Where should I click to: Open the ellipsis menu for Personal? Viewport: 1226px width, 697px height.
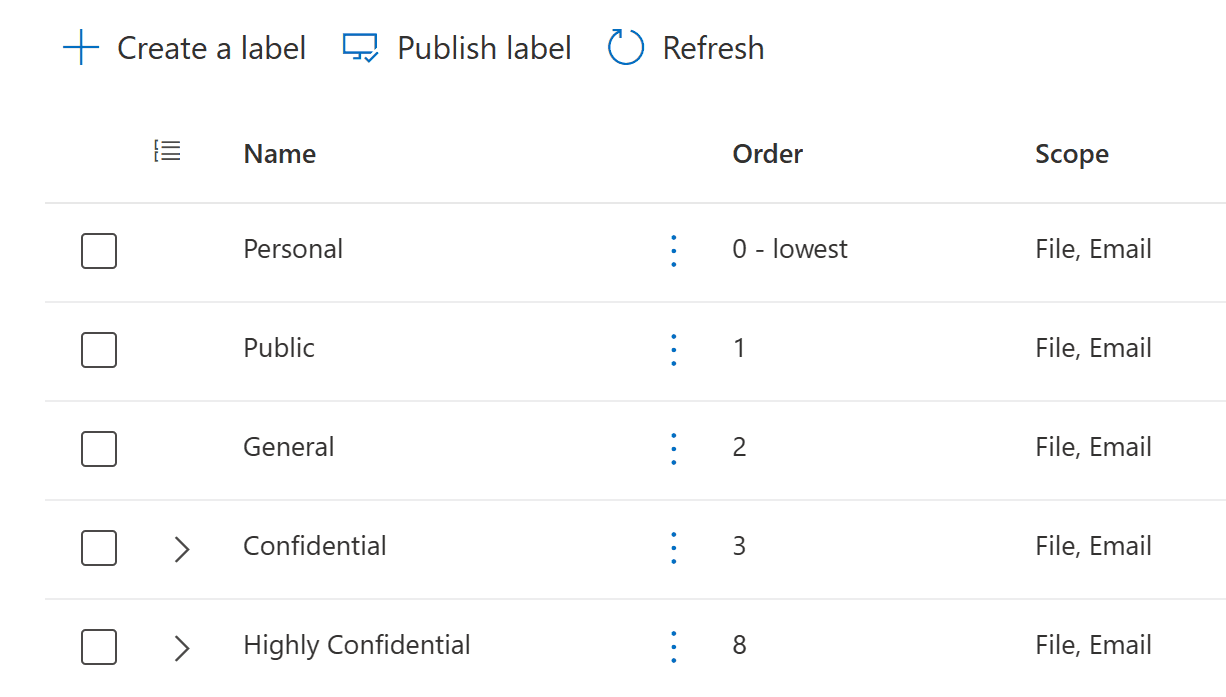pyautogui.click(x=673, y=251)
